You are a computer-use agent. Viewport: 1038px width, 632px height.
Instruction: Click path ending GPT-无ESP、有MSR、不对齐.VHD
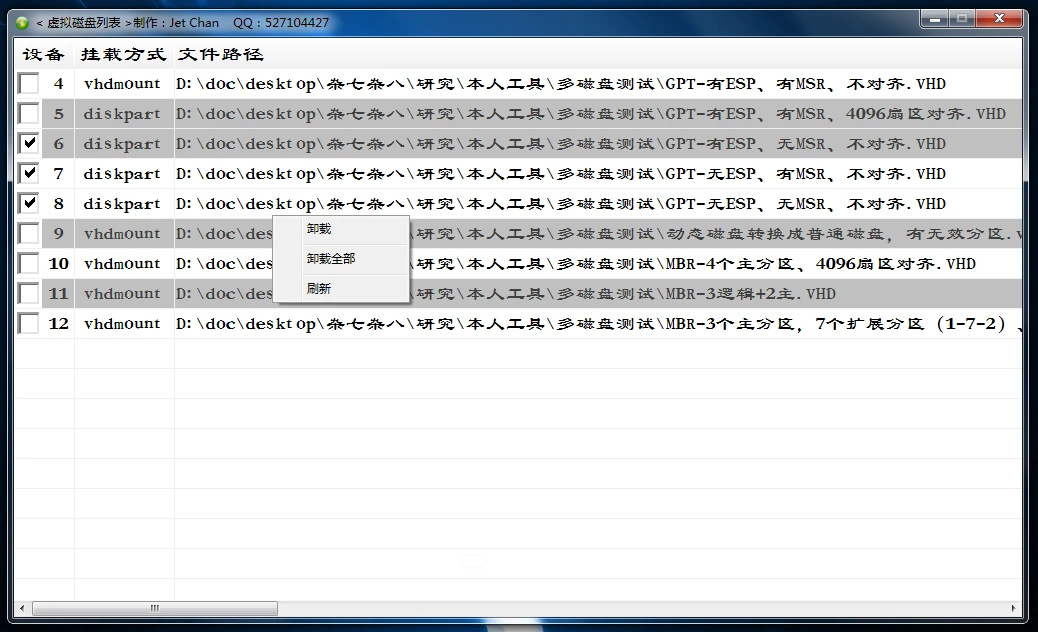(561, 173)
